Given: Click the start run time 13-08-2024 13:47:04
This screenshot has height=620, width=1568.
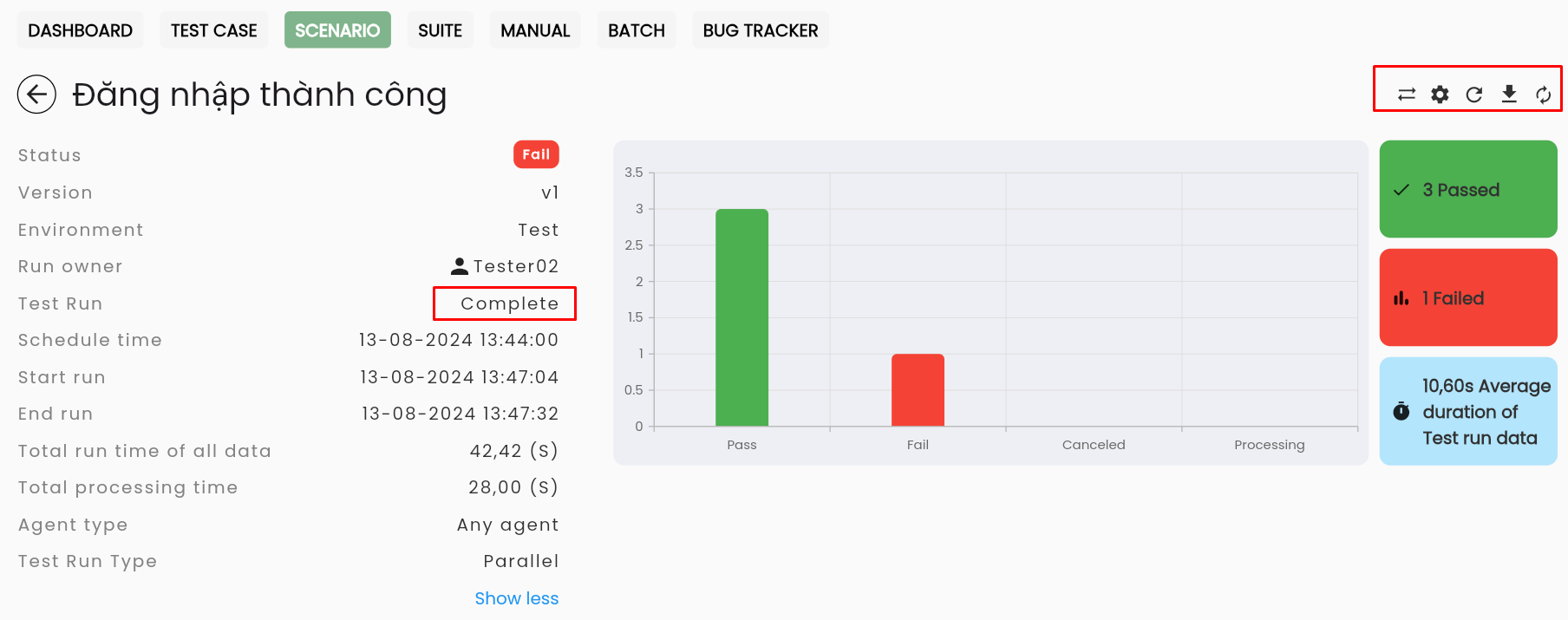Looking at the screenshot, I should (460, 377).
